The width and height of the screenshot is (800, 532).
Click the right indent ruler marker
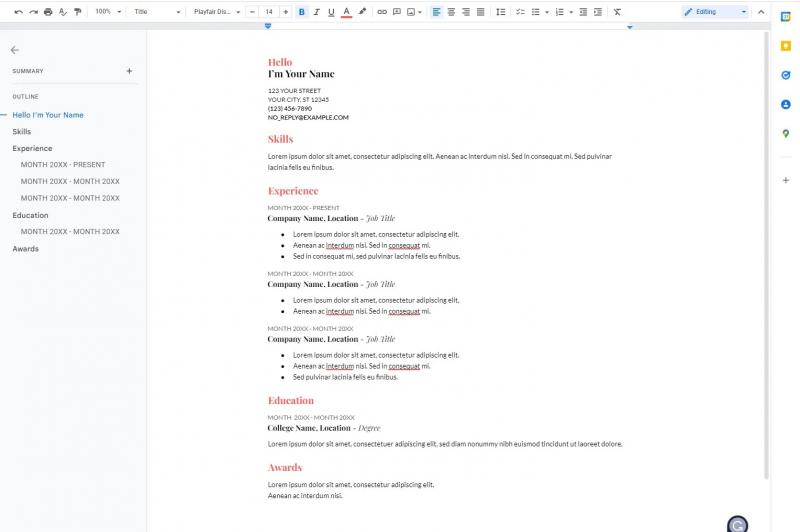click(630, 27)
